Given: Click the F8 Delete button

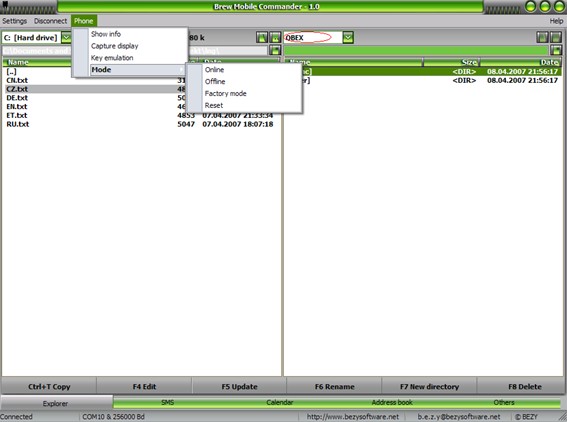Looking at the screenshot, I should [525, 387].
